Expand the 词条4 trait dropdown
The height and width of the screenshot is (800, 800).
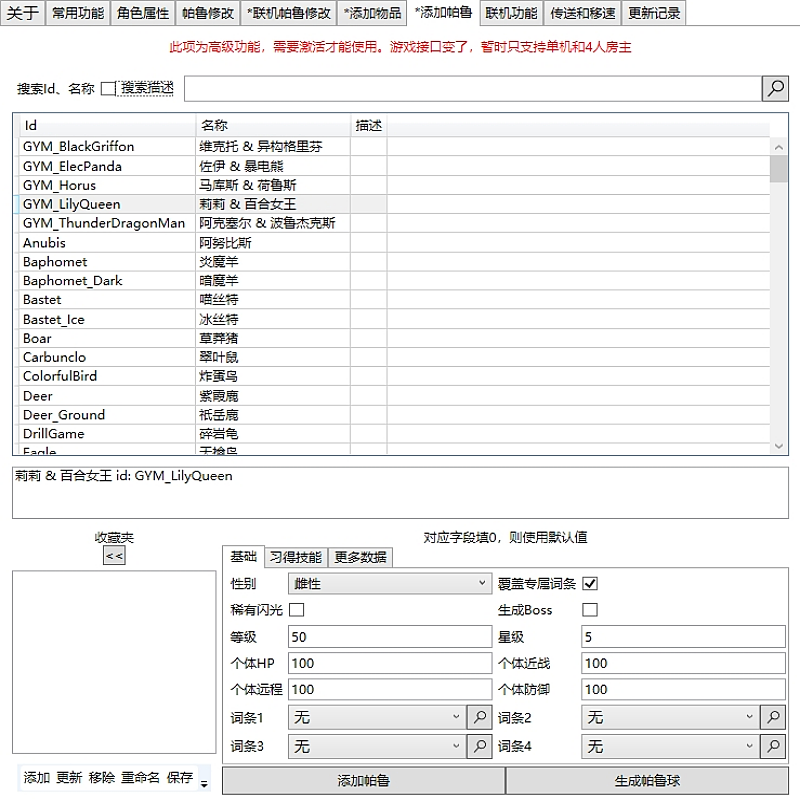pyautogui.click(x=749, y=744)
